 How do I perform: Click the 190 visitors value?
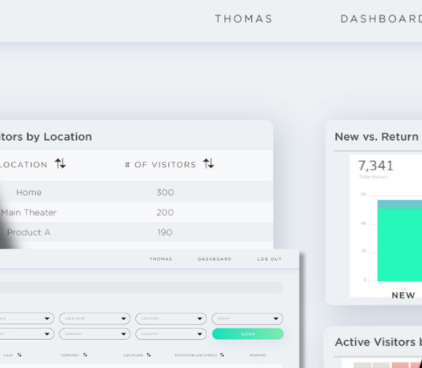click(165, 232)
